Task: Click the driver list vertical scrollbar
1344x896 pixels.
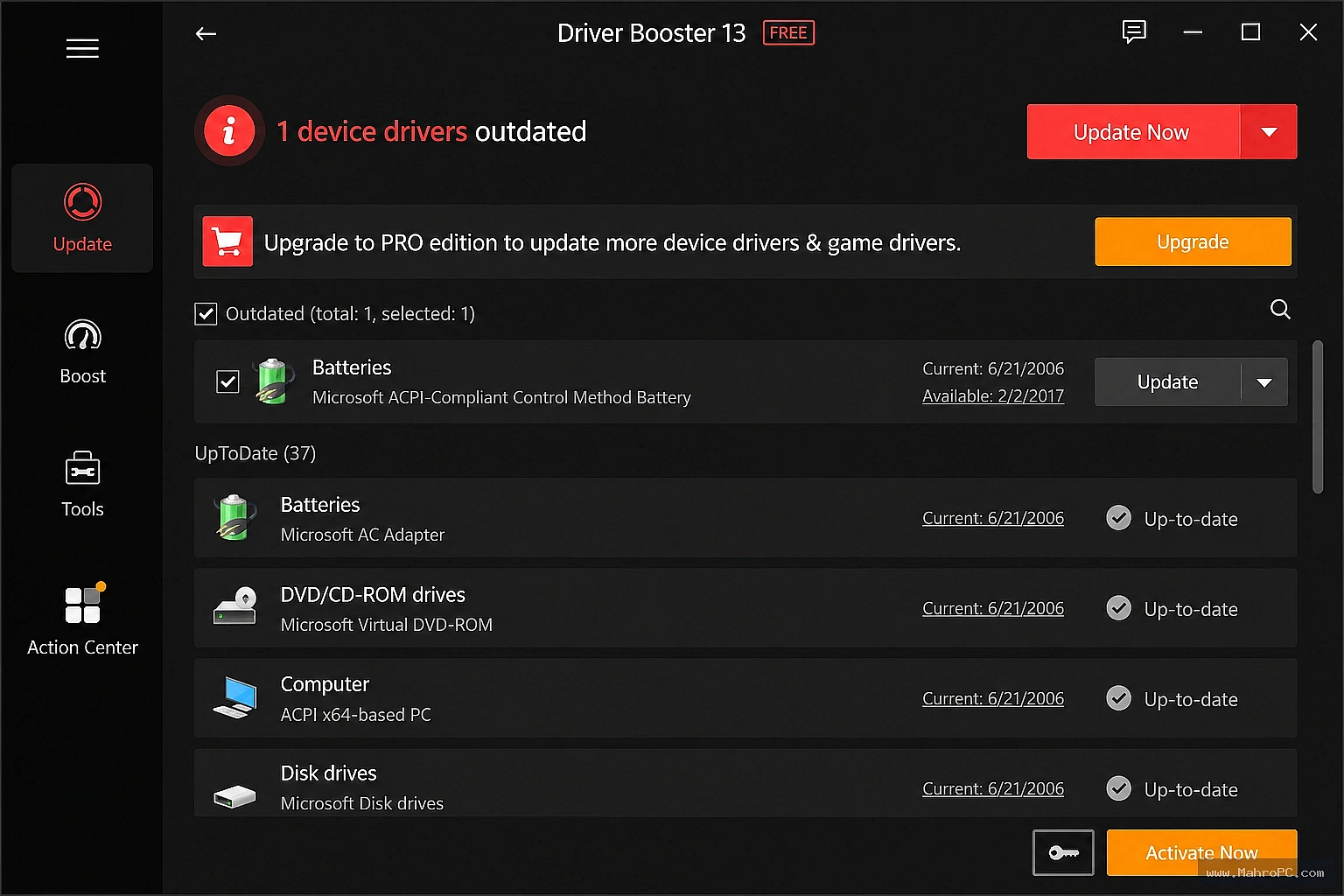Action: (x=1318, y=417)
